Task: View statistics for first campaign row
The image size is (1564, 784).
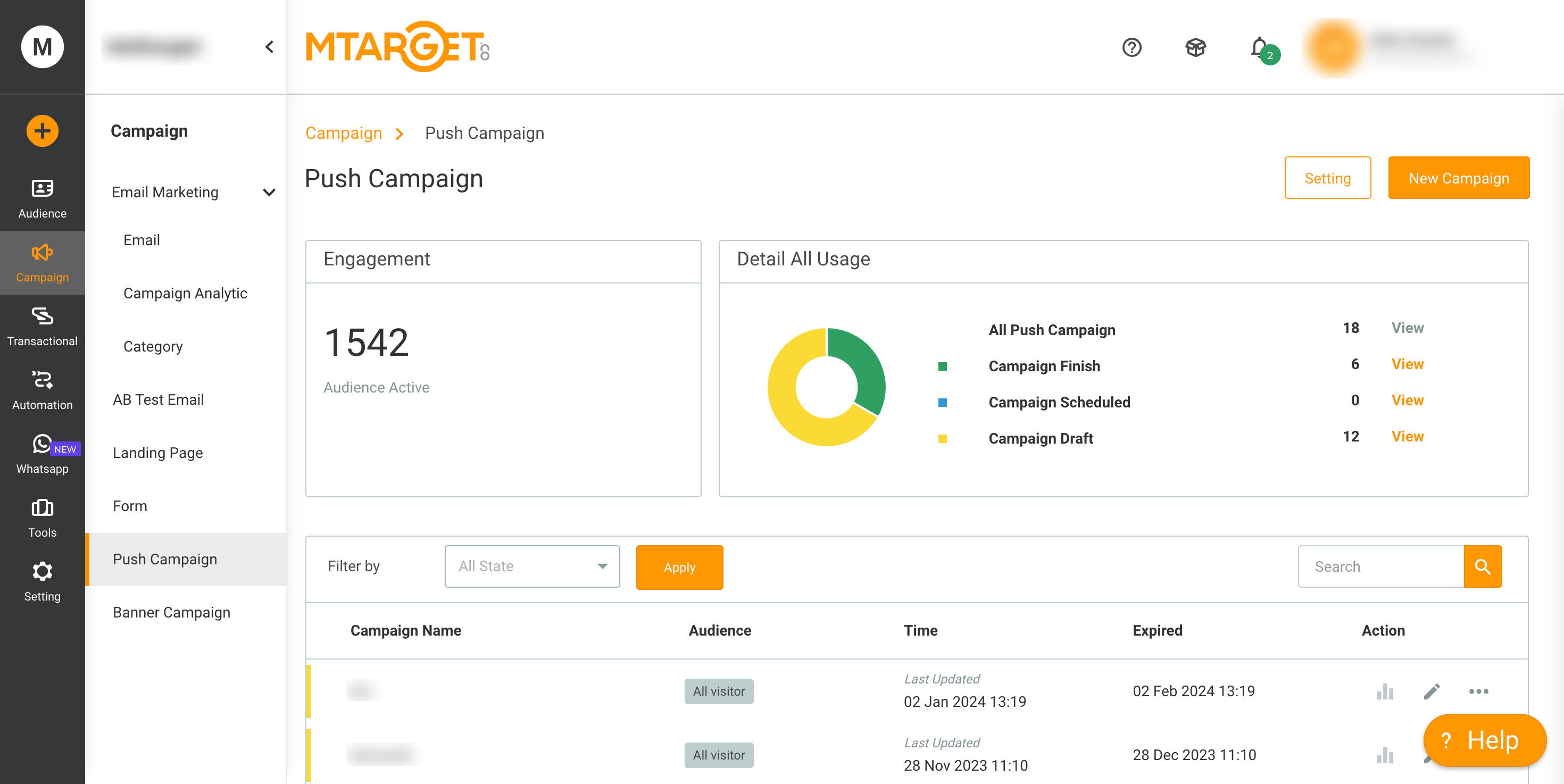Action: [1385, 691]
